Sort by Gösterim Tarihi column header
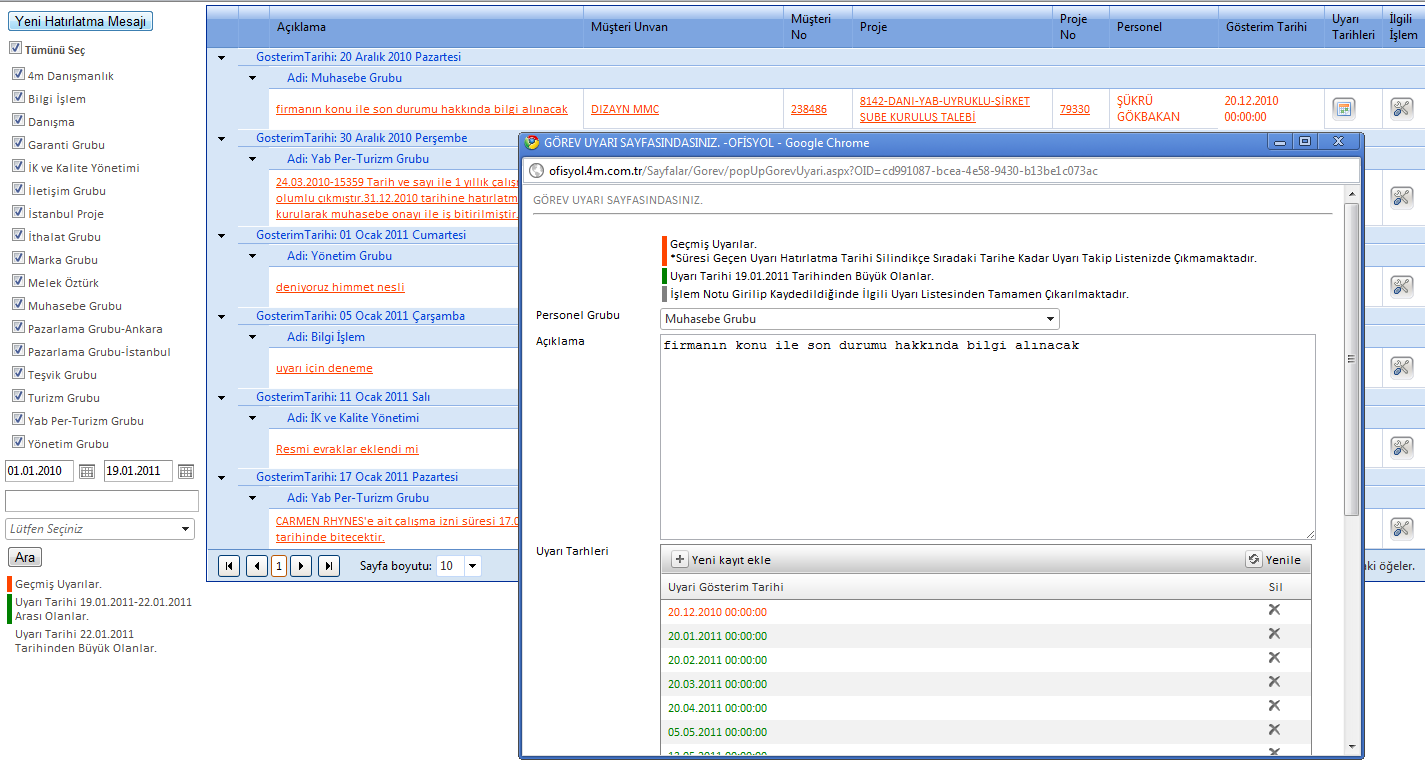Screen dimensions: 1425x775 coord(1266,27)
